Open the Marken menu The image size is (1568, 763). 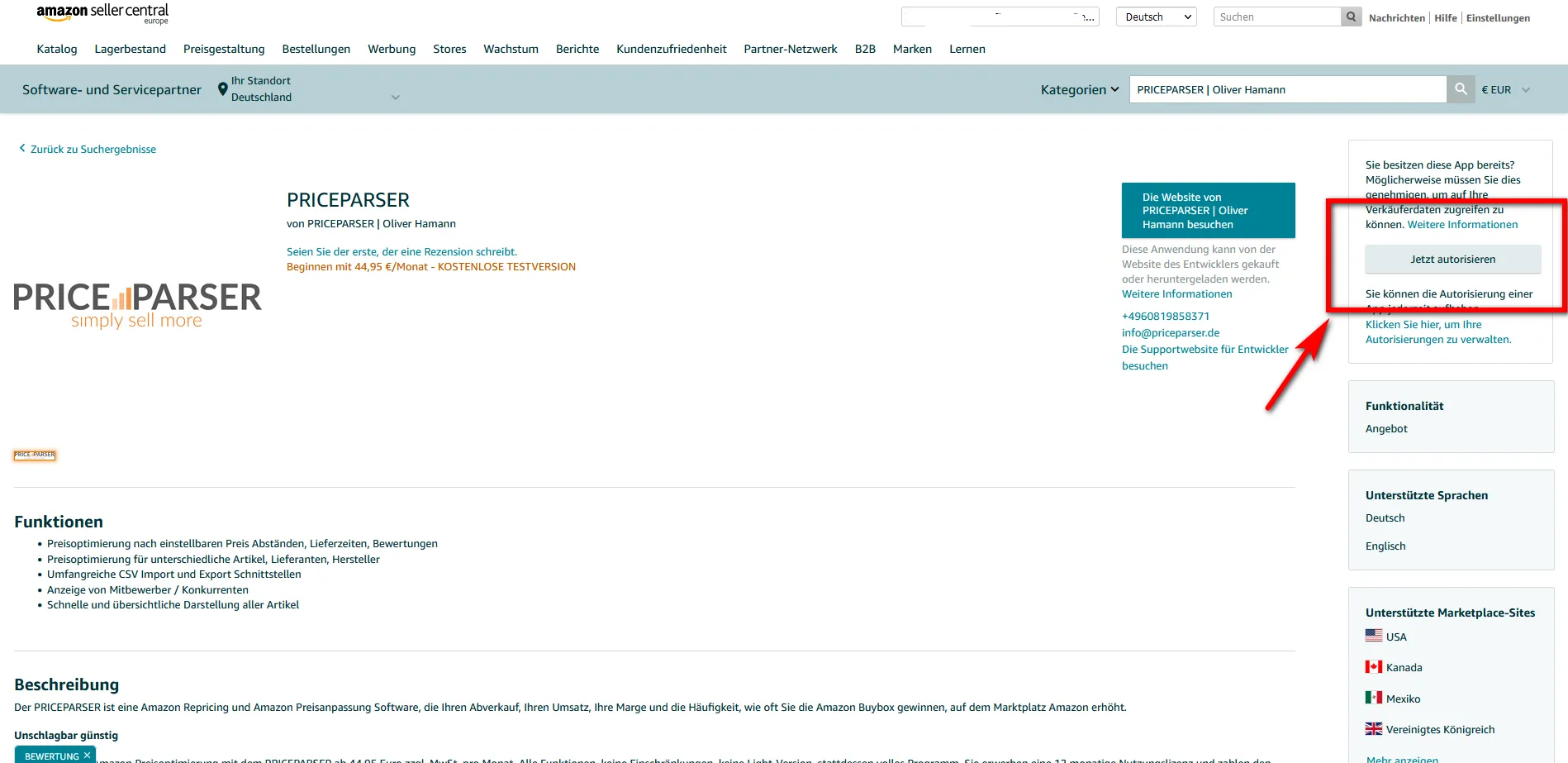(912, 49)
